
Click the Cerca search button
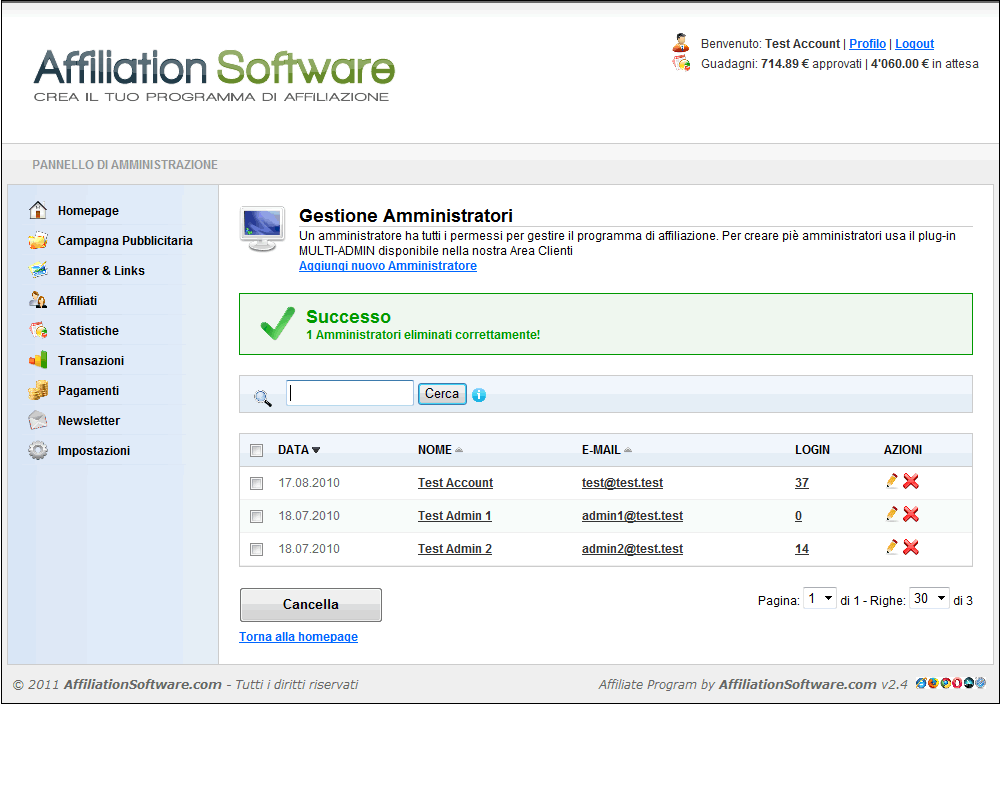point(442,394)
